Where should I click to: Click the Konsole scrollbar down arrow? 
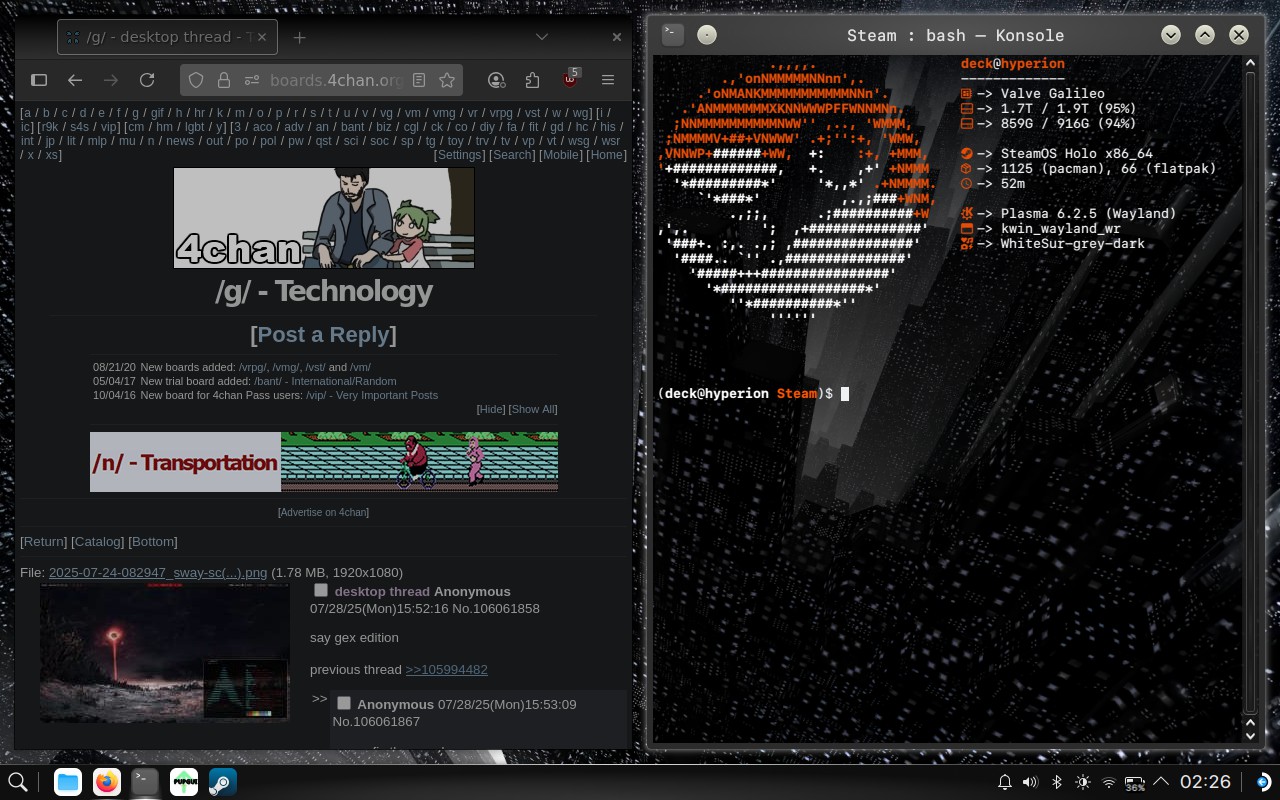point(1249,735)
